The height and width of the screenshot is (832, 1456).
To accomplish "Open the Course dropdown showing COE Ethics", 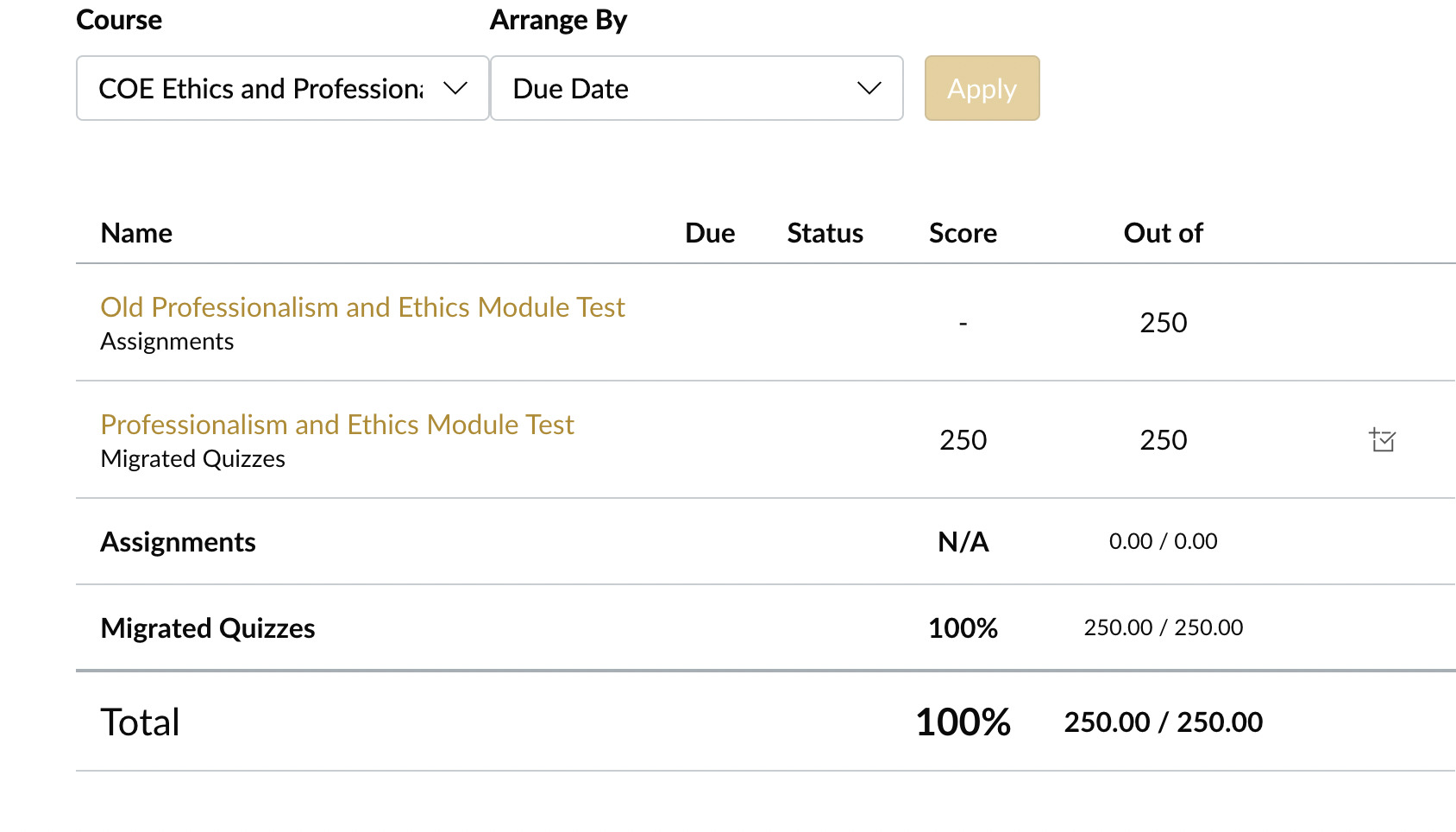I will pyautogui.click(x=282, y=88).
